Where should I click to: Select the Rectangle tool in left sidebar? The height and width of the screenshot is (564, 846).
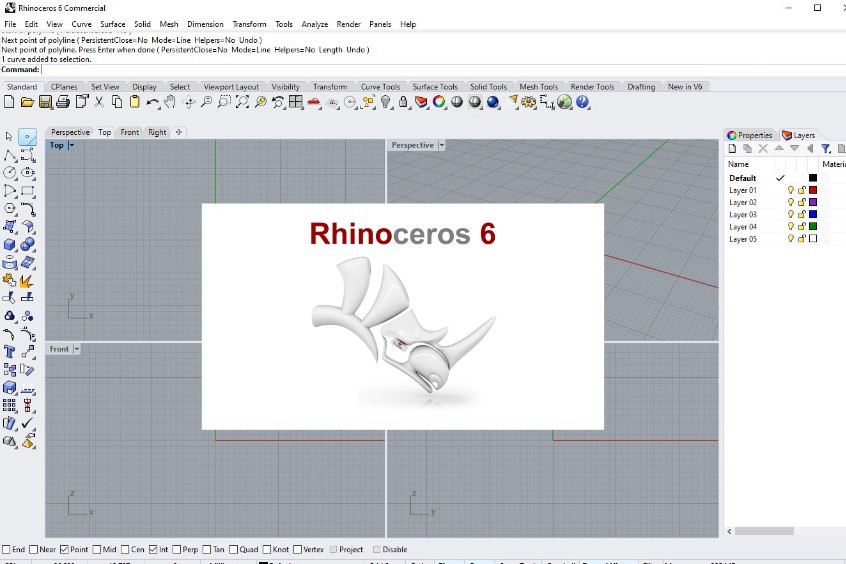28,191
